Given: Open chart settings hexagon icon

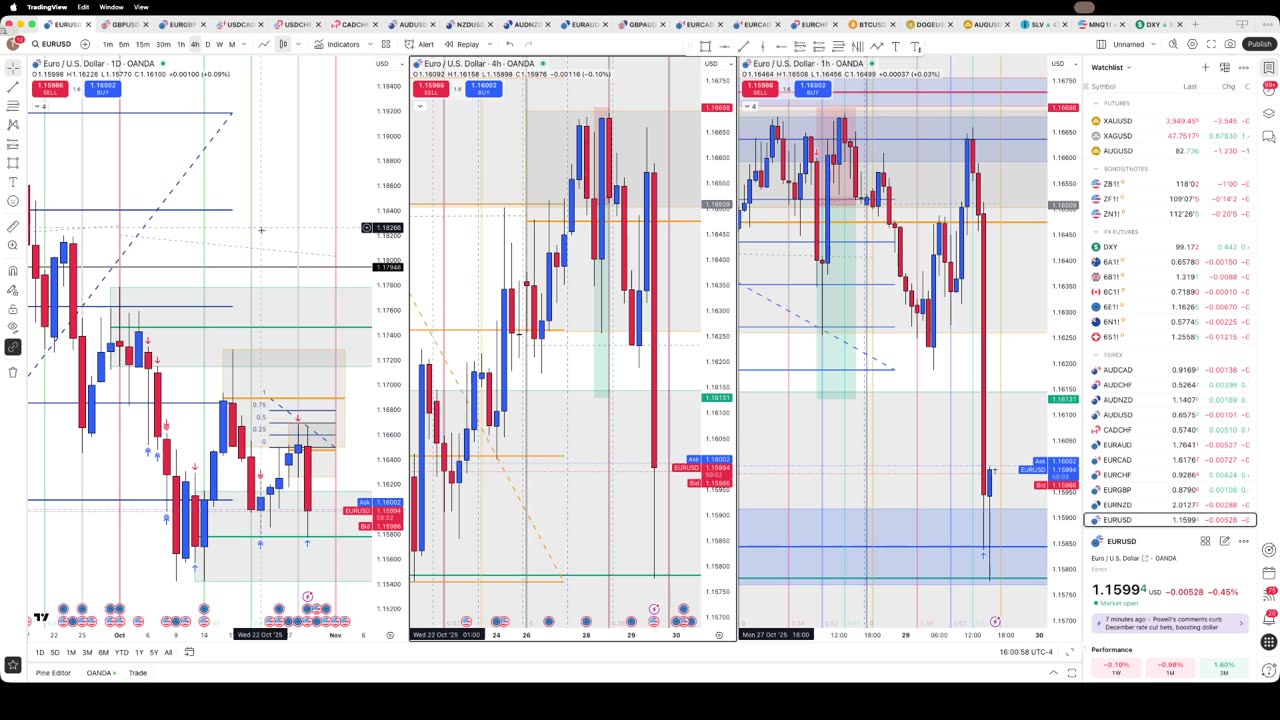Looking at the screenshot, I should 1192,44.
